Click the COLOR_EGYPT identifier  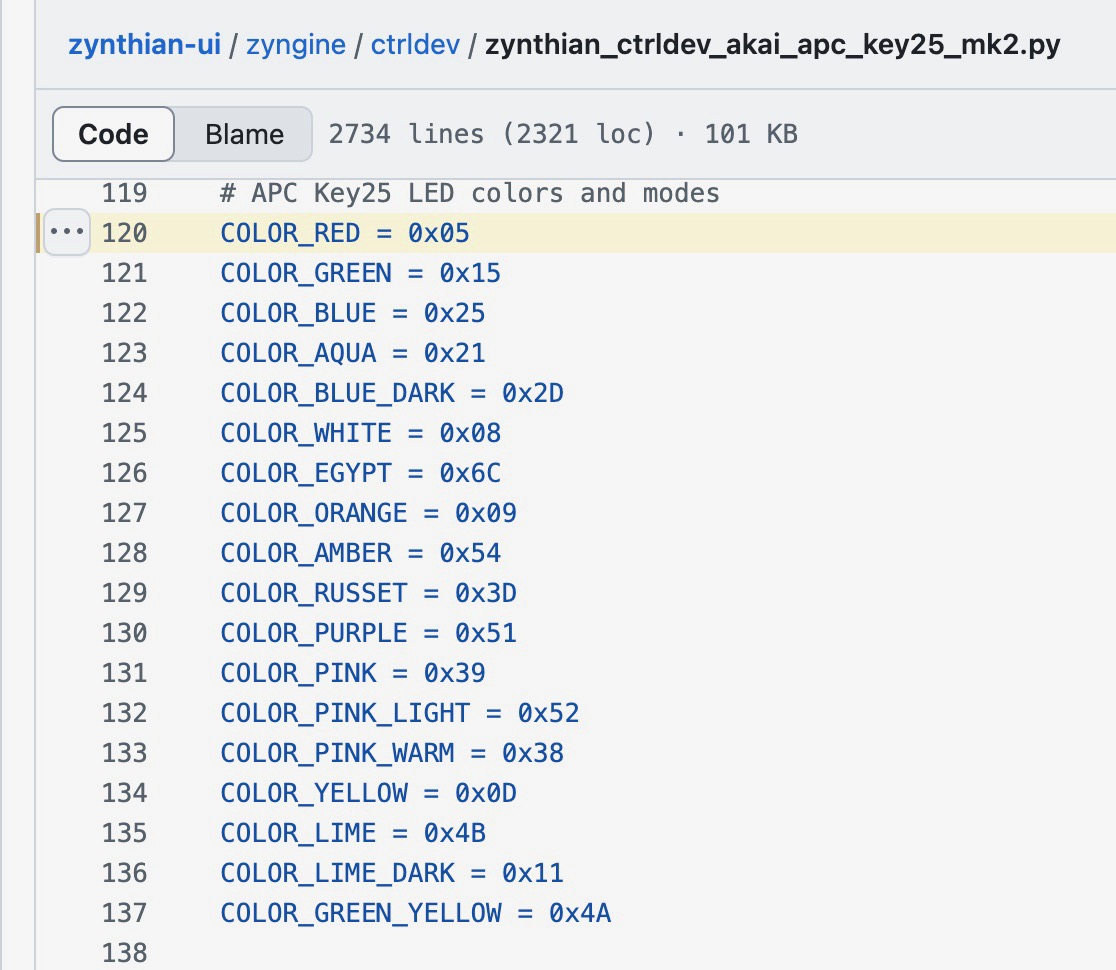pyautogui.click(x=306, y=473)
